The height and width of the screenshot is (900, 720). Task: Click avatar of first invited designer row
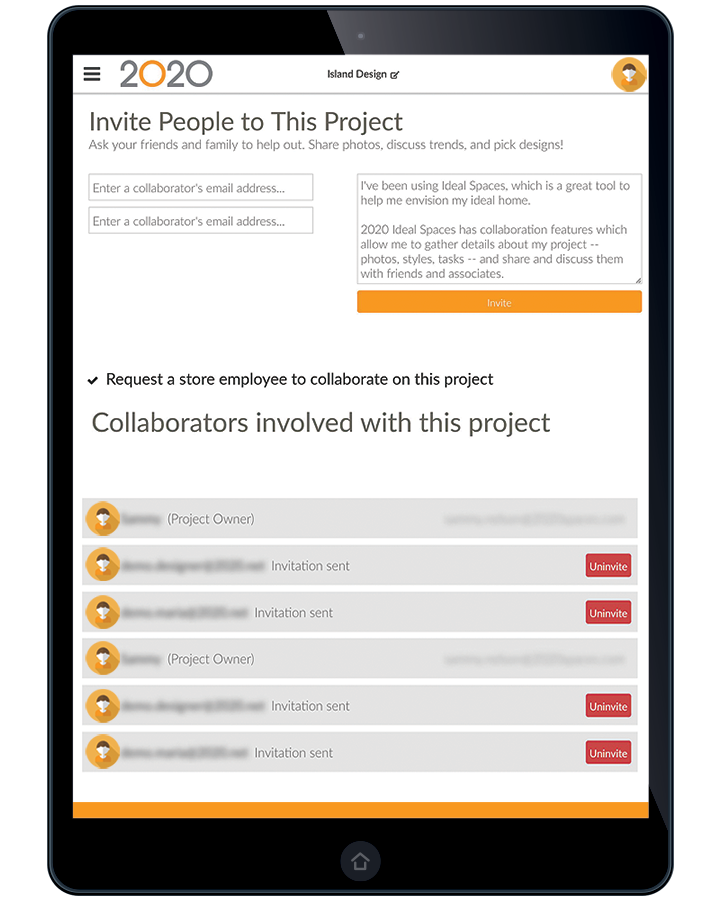click(103, 565)
